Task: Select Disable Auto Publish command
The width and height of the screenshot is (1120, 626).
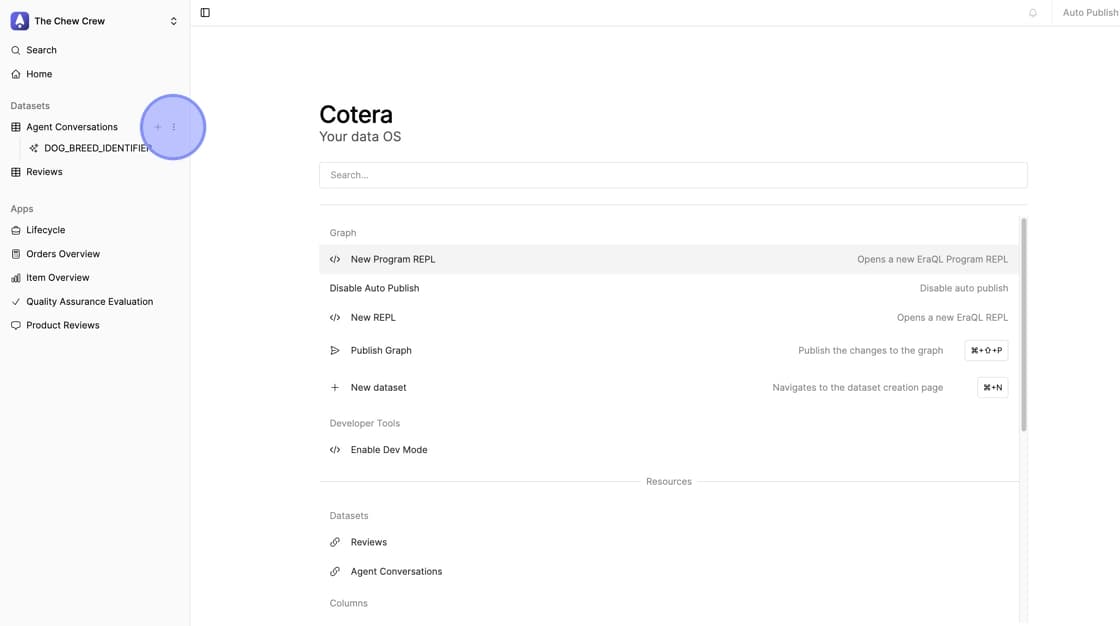Action: pyautogui.click(x=374, y=288)
